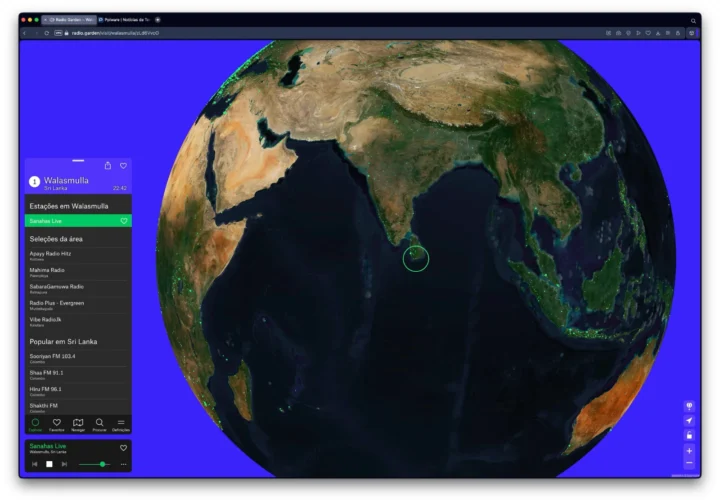Click the locate-me arrow icon

pyautogui.click(x=689, y=421)
